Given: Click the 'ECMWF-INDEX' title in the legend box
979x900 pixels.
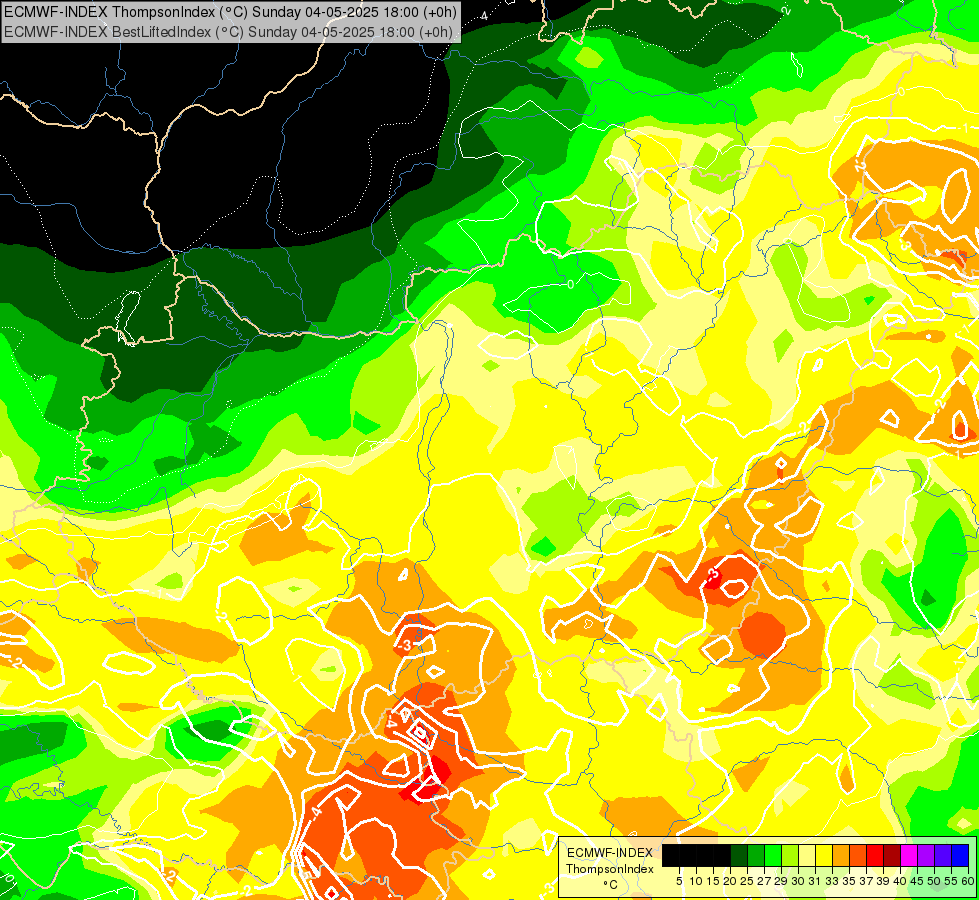Looking at the screenshot, I should (x=610, y=853).
